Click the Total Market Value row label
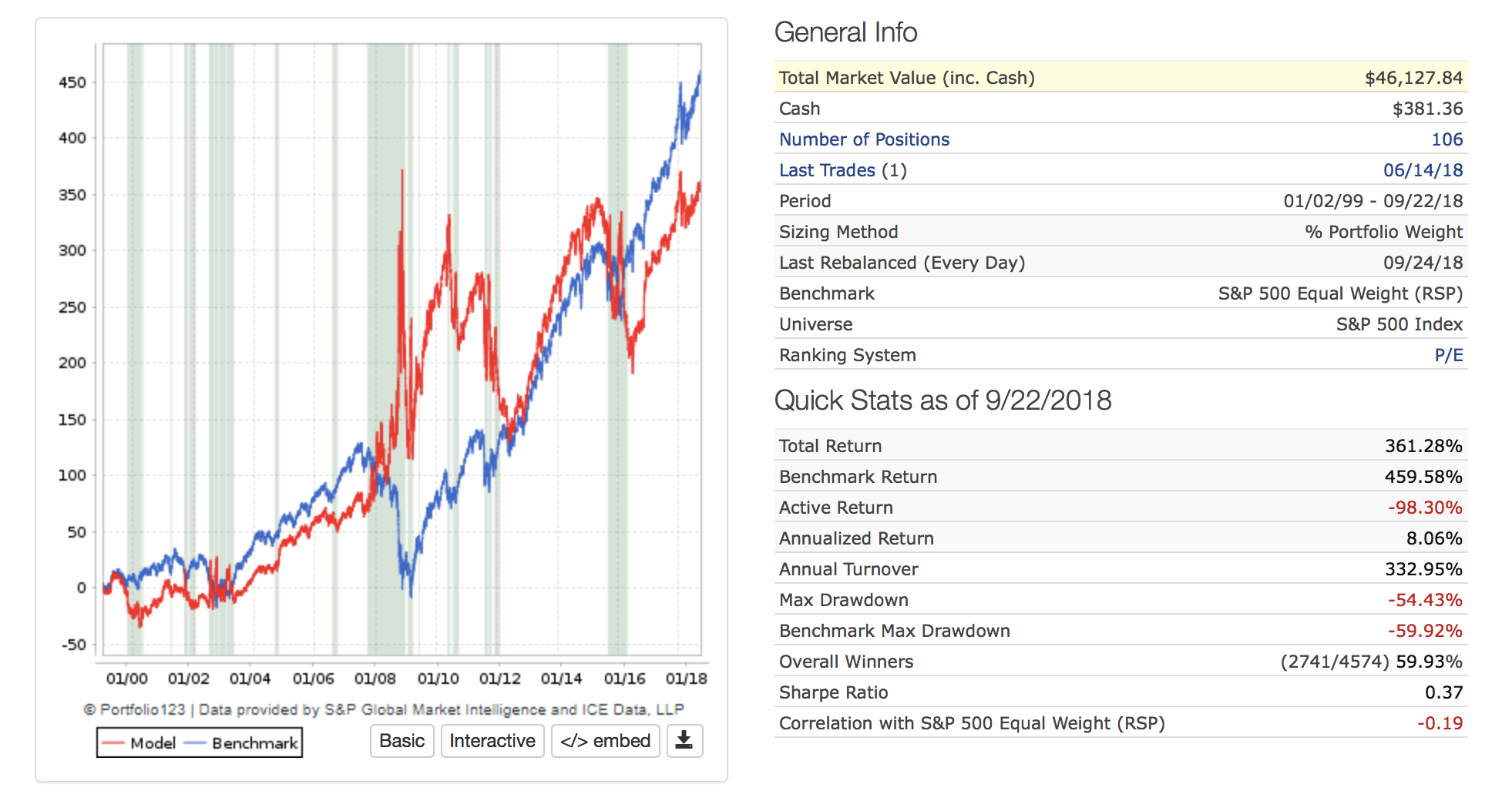Screen dimensions: 1512x801 click(906, 78)
